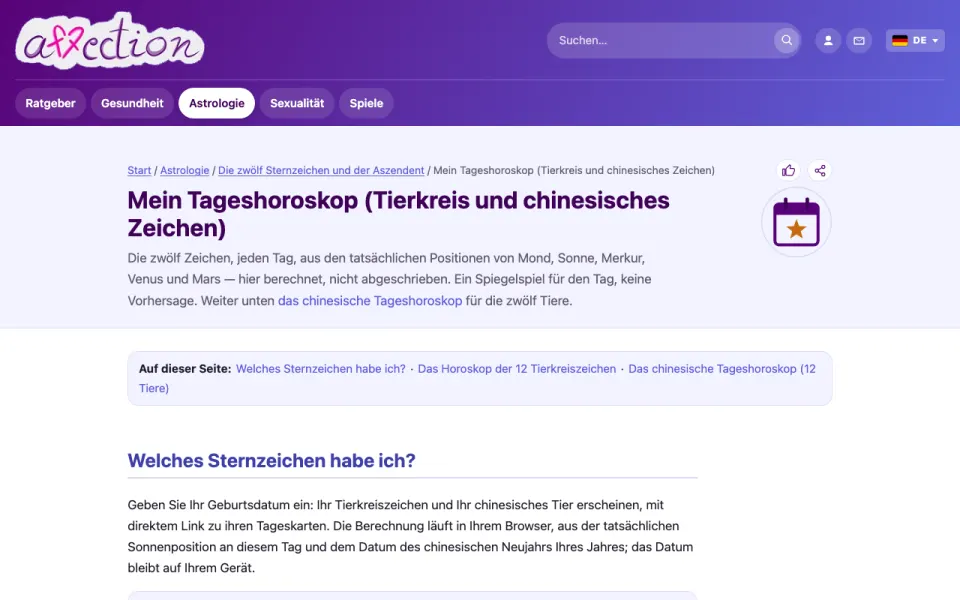The width and height of the screenshot is (960, 600).
Task: Open the Gesundheit menu tab
Action: pyautogui.click(x=132, y=103)
